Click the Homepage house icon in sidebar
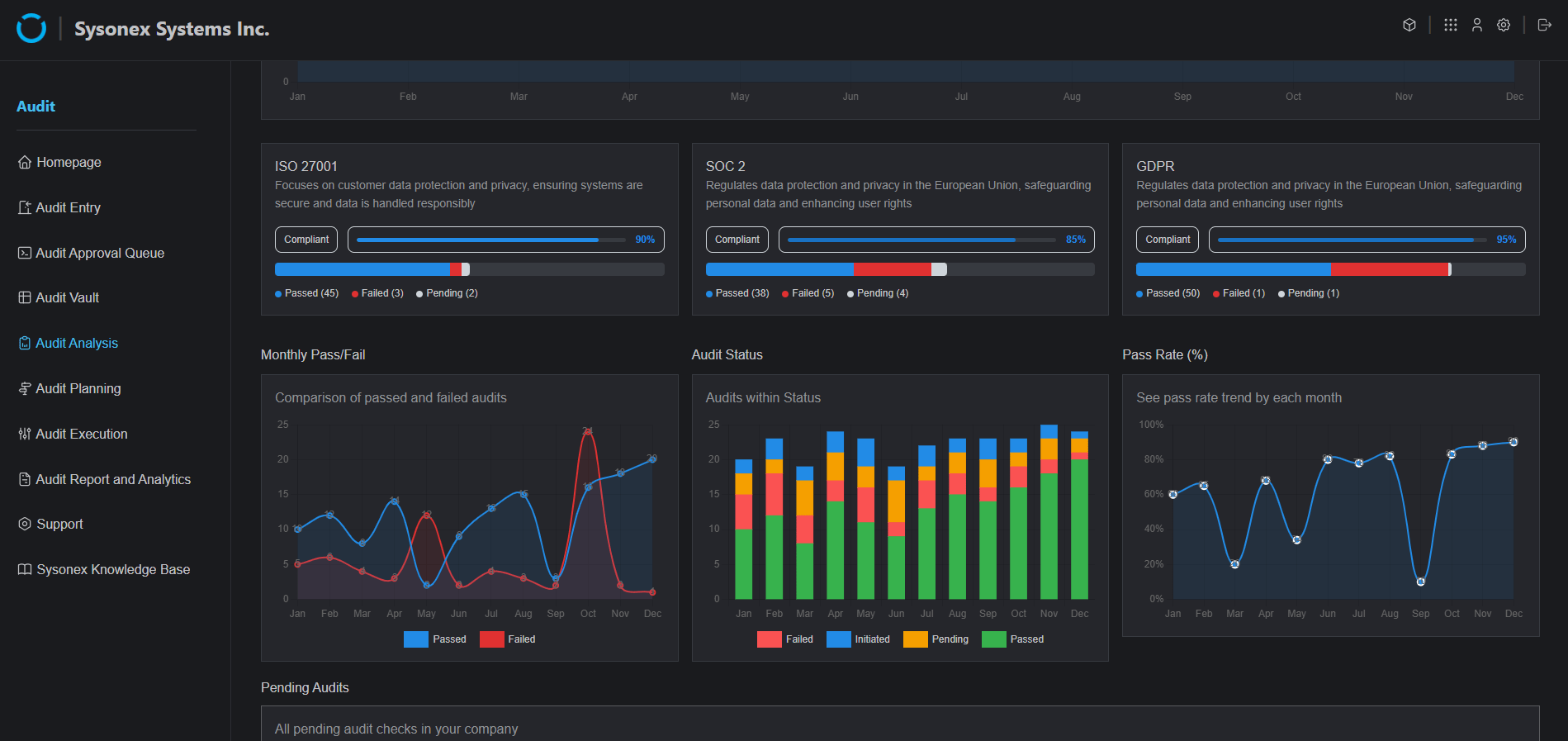The height and width of the screenshot is (741, 1568). tap(25, 163)
